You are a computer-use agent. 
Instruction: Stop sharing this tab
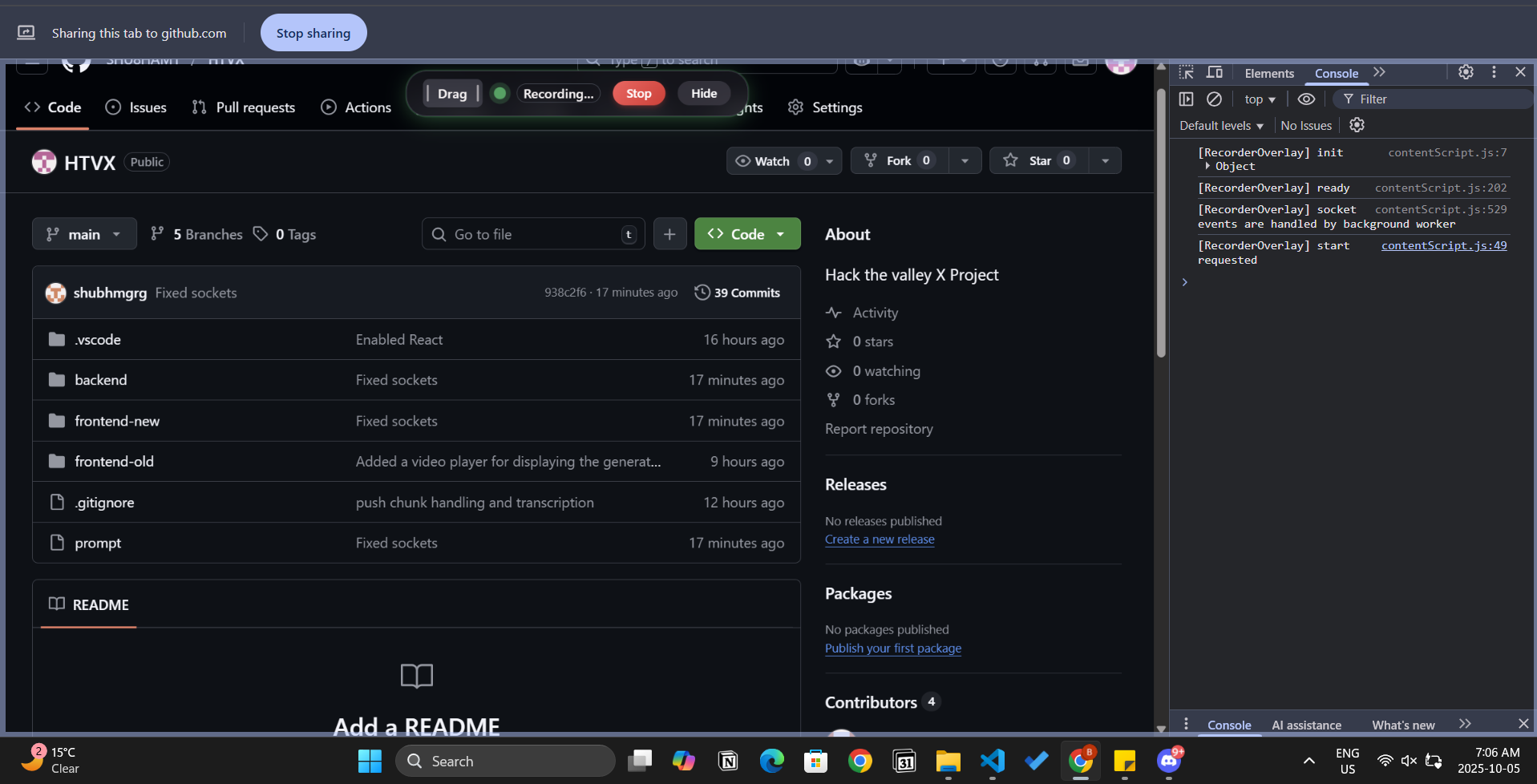tap(313, 33)
